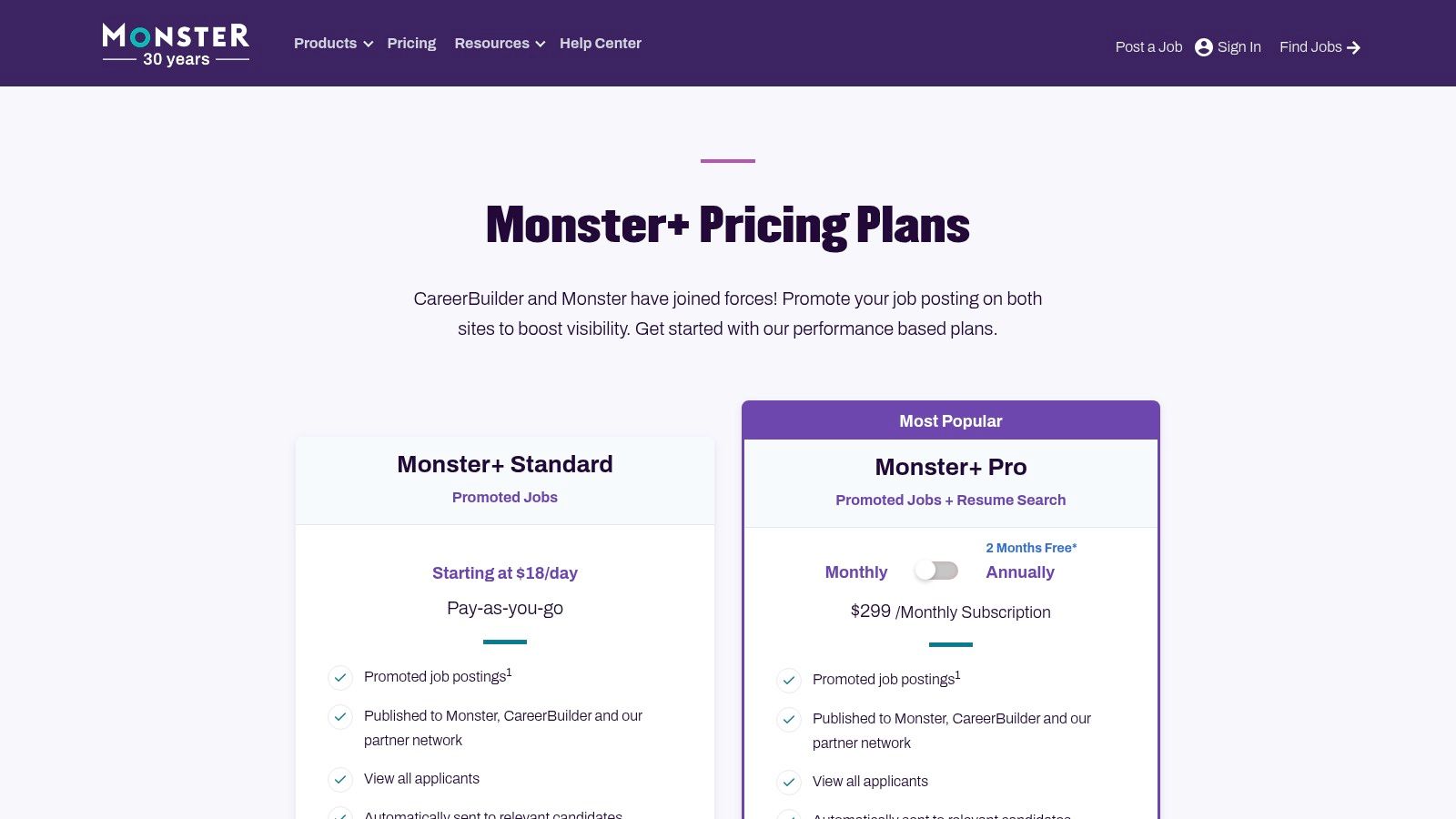Click the checkmark beside Pro's Promoted job postings

788,681
